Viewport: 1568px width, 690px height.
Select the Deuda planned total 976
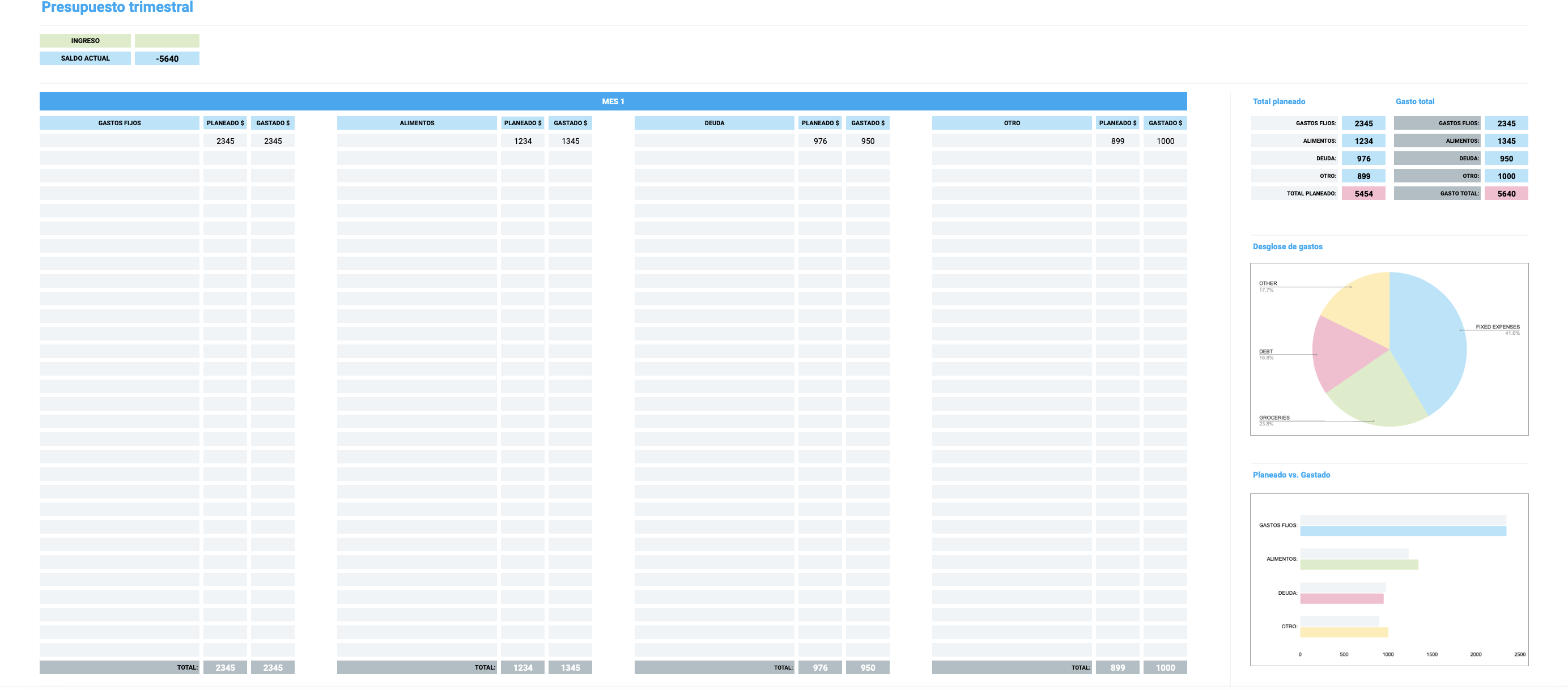point(820,667)
